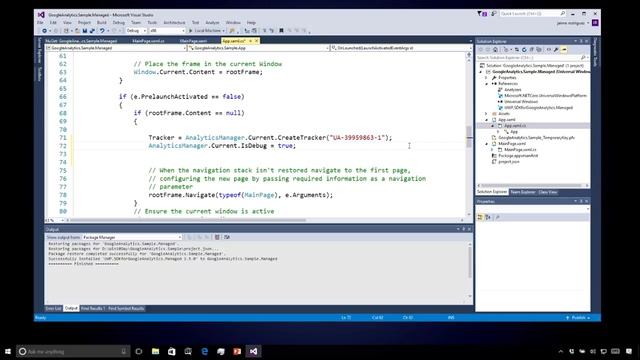The width and height of the screenshot is (640, 360).
Task: Open the Help menu
Action: 251,22
